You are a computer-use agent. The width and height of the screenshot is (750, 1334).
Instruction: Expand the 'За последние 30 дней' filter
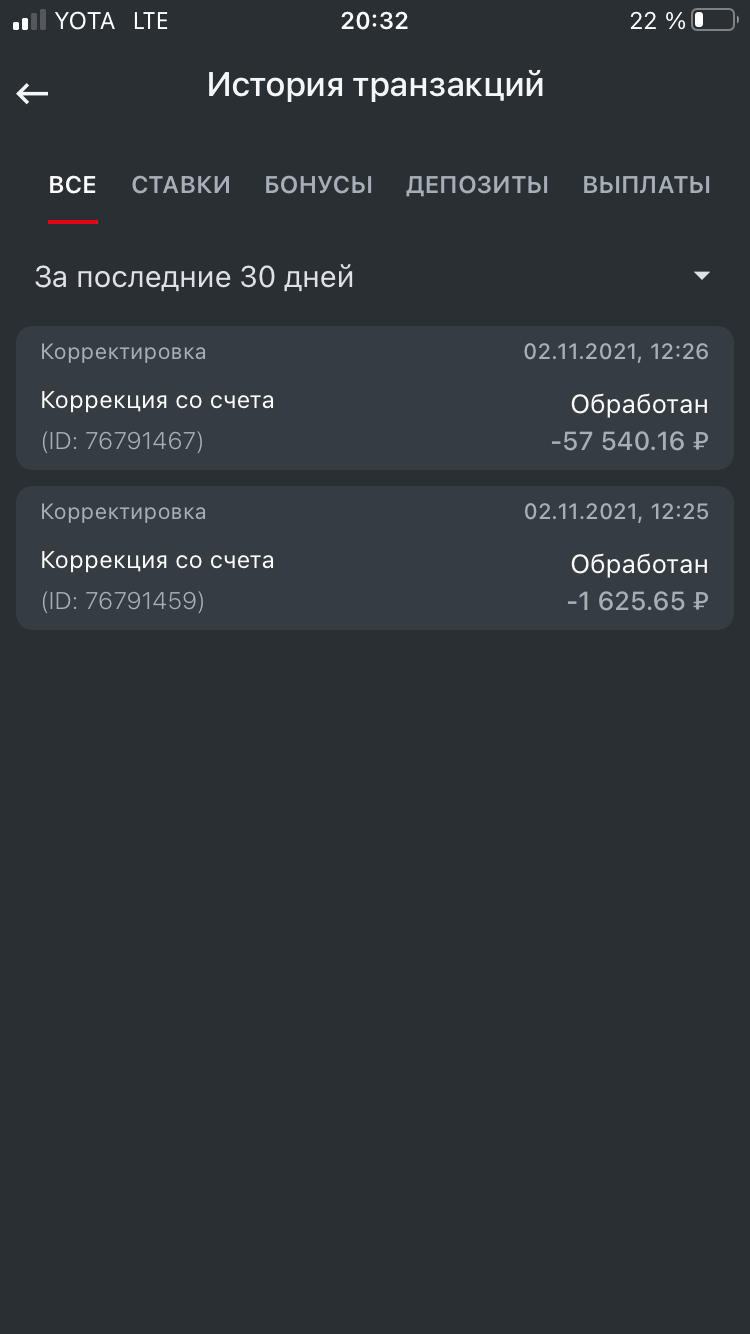pyautogui.click(x=194, y=277)
